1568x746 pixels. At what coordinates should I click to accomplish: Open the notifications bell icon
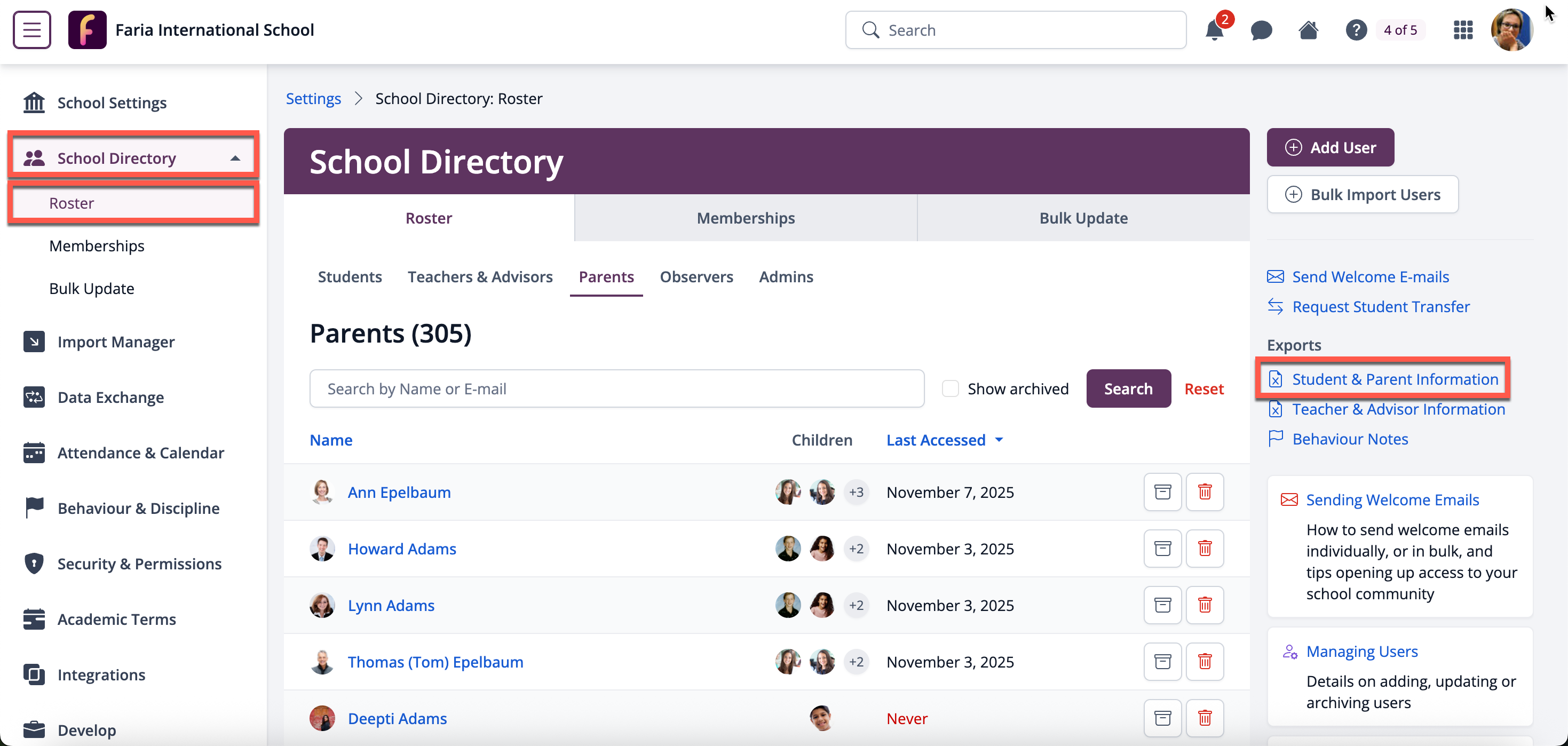pos(1214,30)
